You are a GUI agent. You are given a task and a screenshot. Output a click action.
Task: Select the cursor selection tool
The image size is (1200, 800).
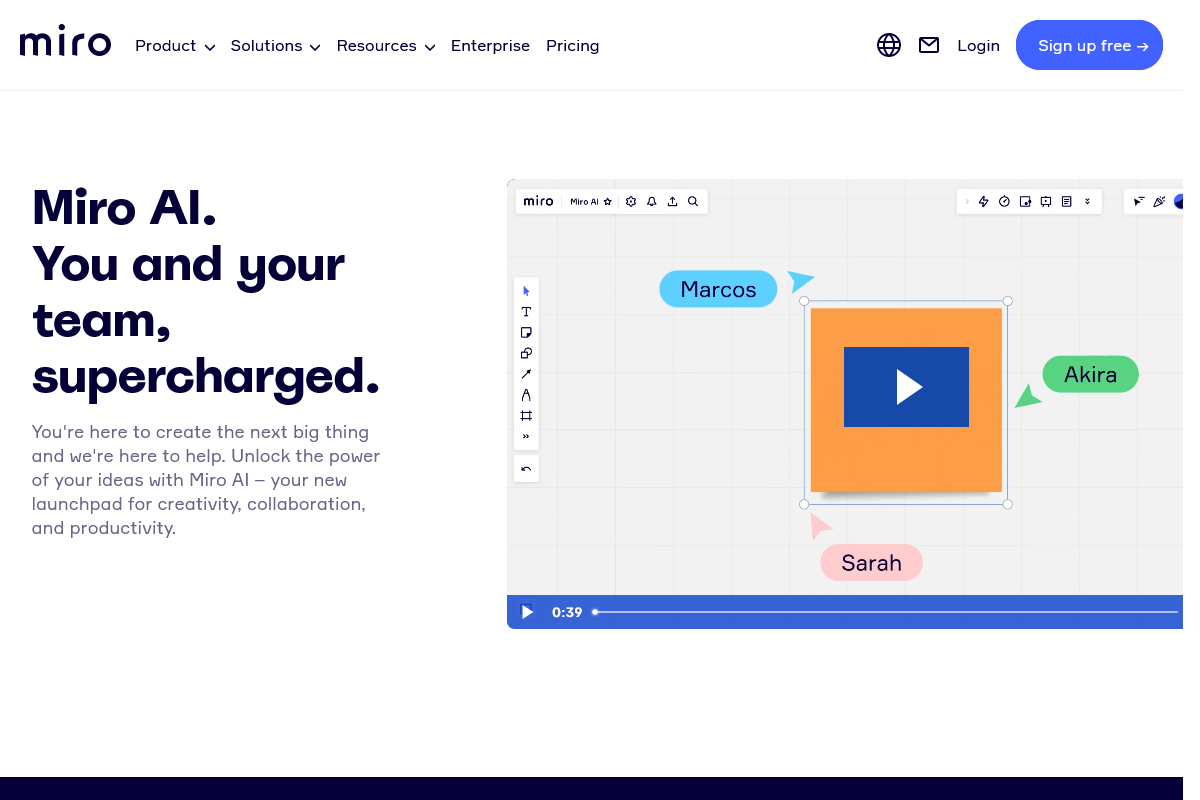tap(526, 290)
